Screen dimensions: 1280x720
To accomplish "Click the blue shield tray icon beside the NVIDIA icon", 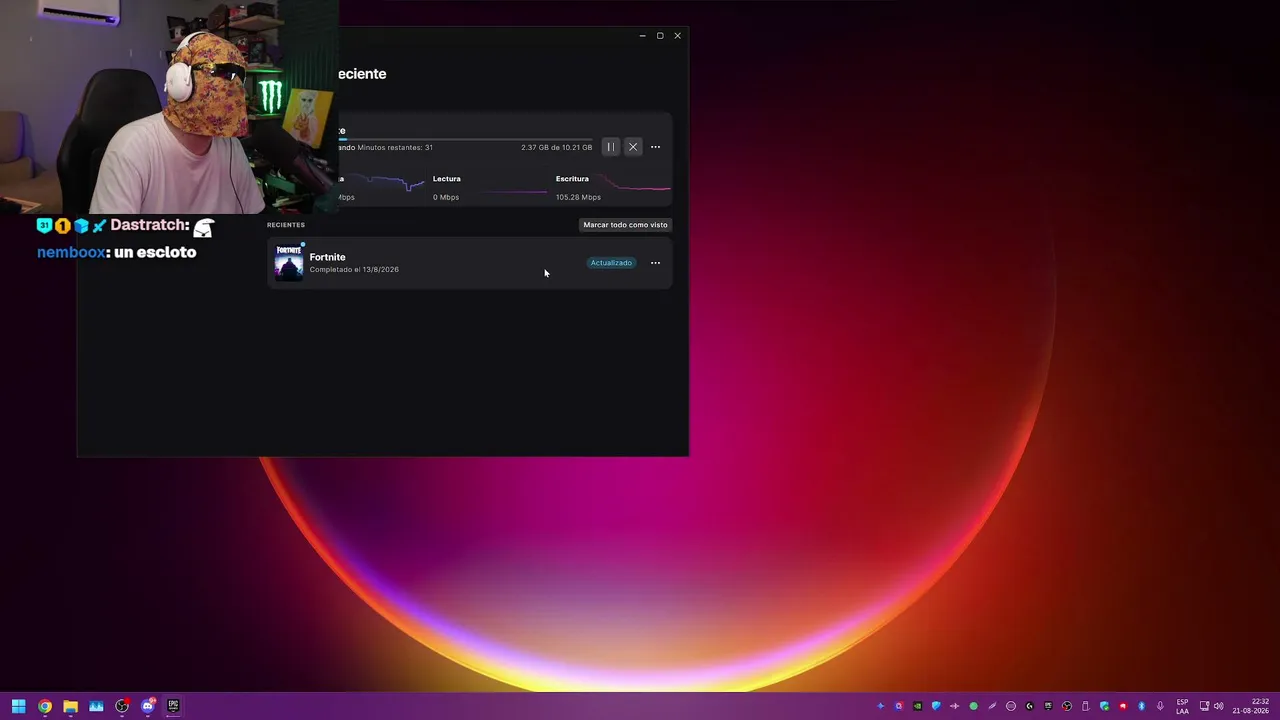I will [936, 706].
